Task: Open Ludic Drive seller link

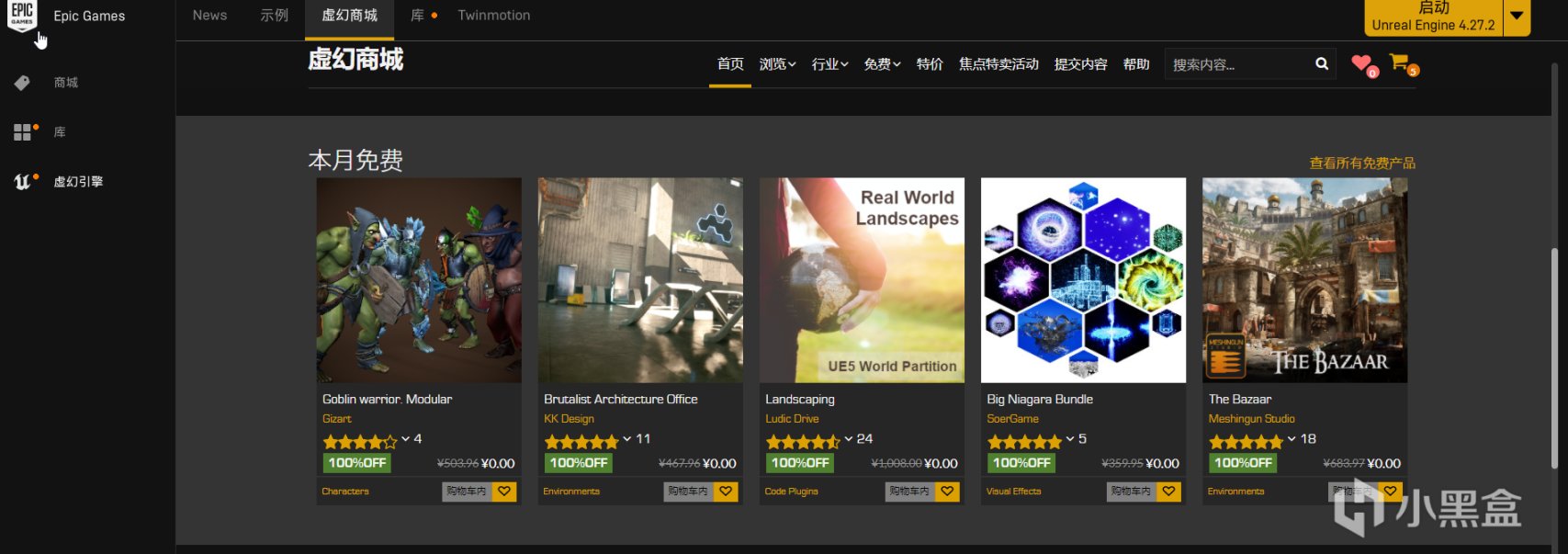Action: click(792, 419)
